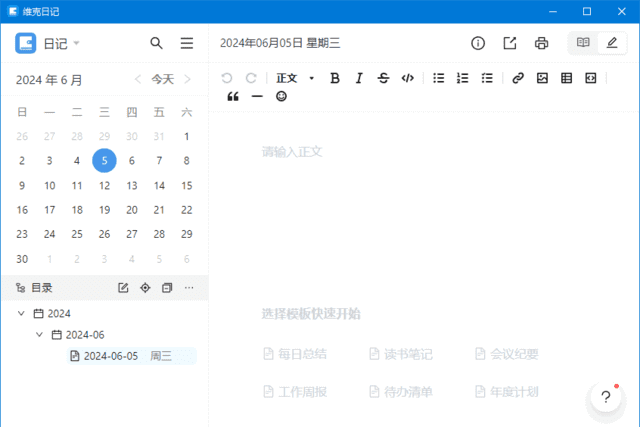This screenshot has height=427, width=640.
Task: Choose the 待办清单 template
Action: (x=401, y=392)
